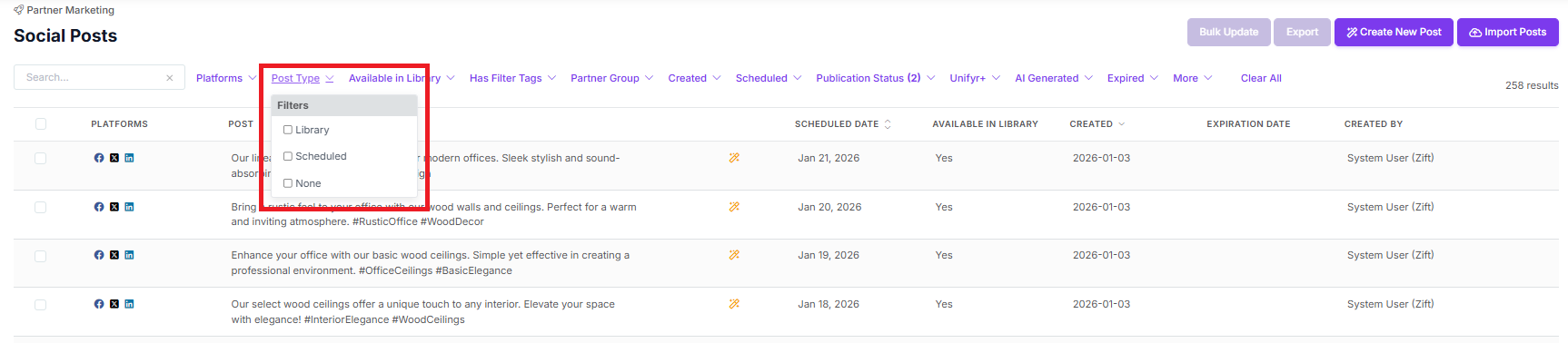This screenshot has width=1568, height=343.
Task: Toggle the select-all checkbox in table header
Action: [x=41, y=124]
